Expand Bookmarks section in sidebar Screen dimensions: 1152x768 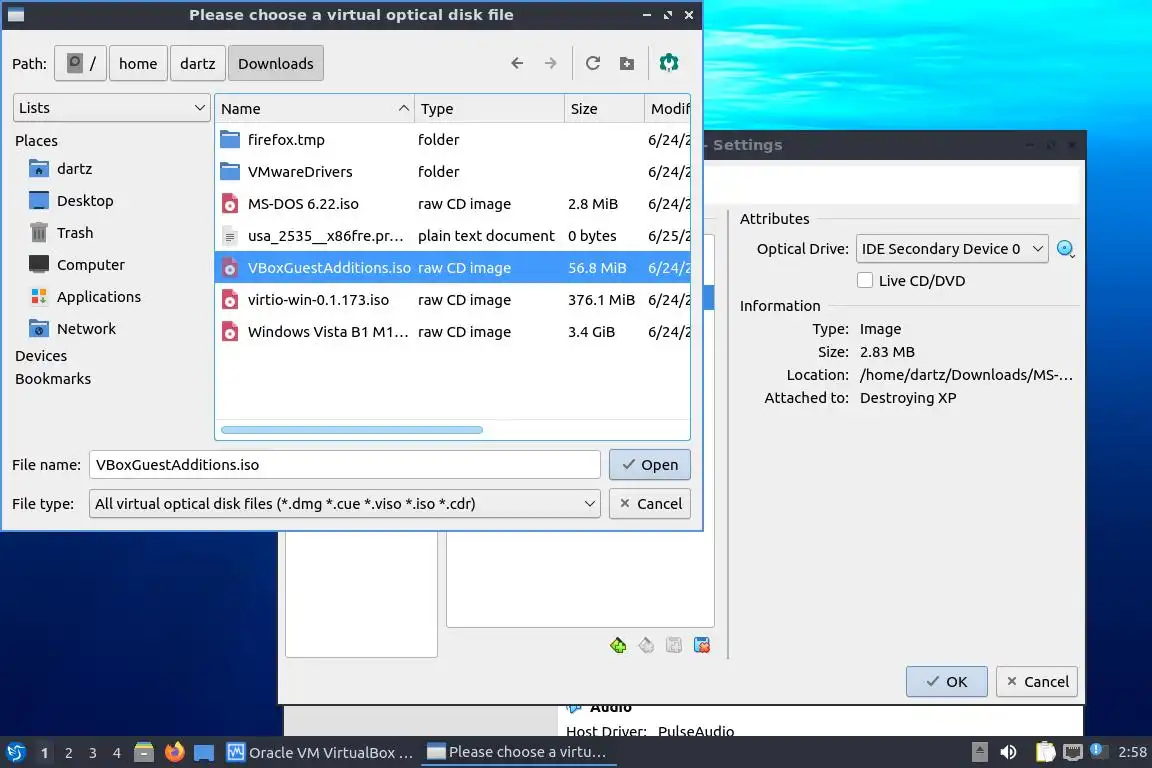(x=53, y=379)
